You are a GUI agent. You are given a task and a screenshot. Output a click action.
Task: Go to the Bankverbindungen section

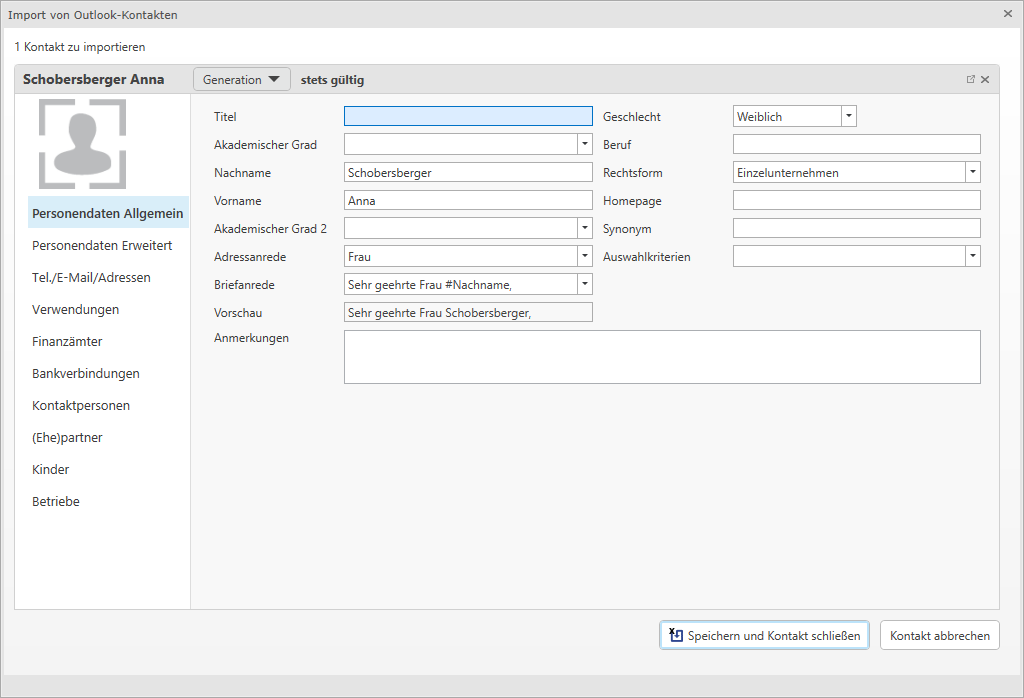[x=86, y=374]
